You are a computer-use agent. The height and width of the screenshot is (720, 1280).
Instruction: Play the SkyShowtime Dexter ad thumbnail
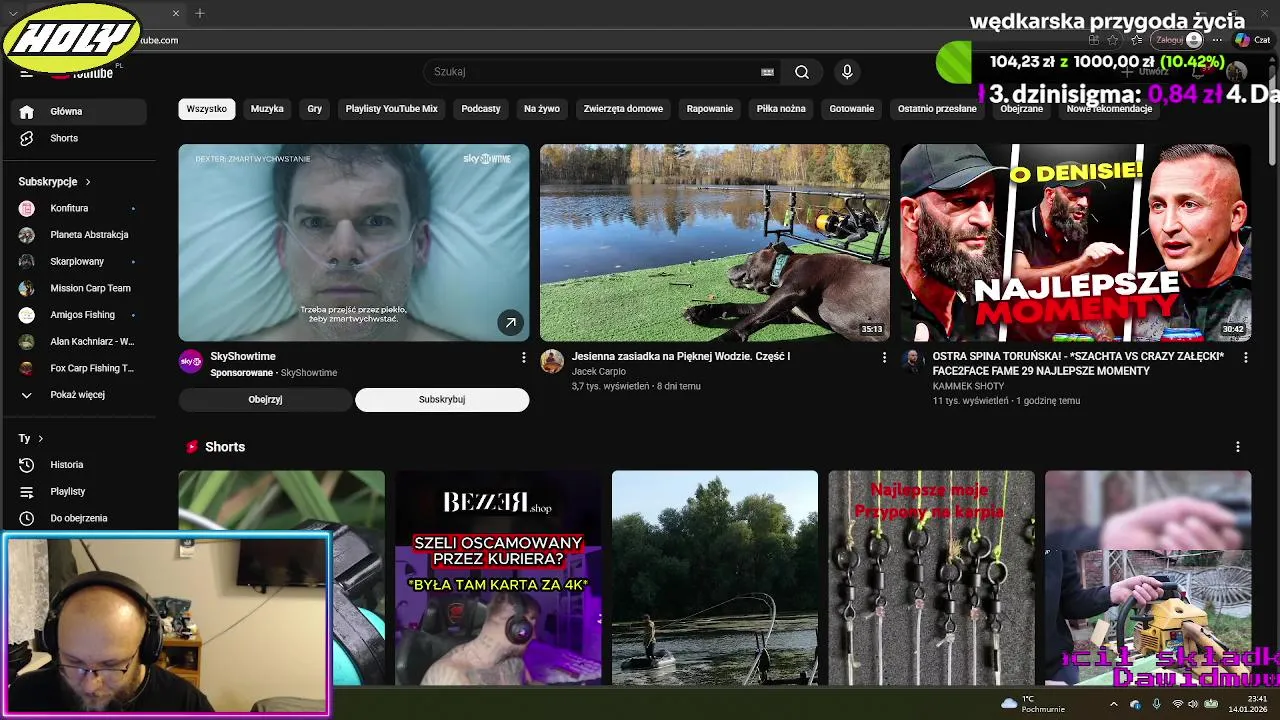pos(354,243)
